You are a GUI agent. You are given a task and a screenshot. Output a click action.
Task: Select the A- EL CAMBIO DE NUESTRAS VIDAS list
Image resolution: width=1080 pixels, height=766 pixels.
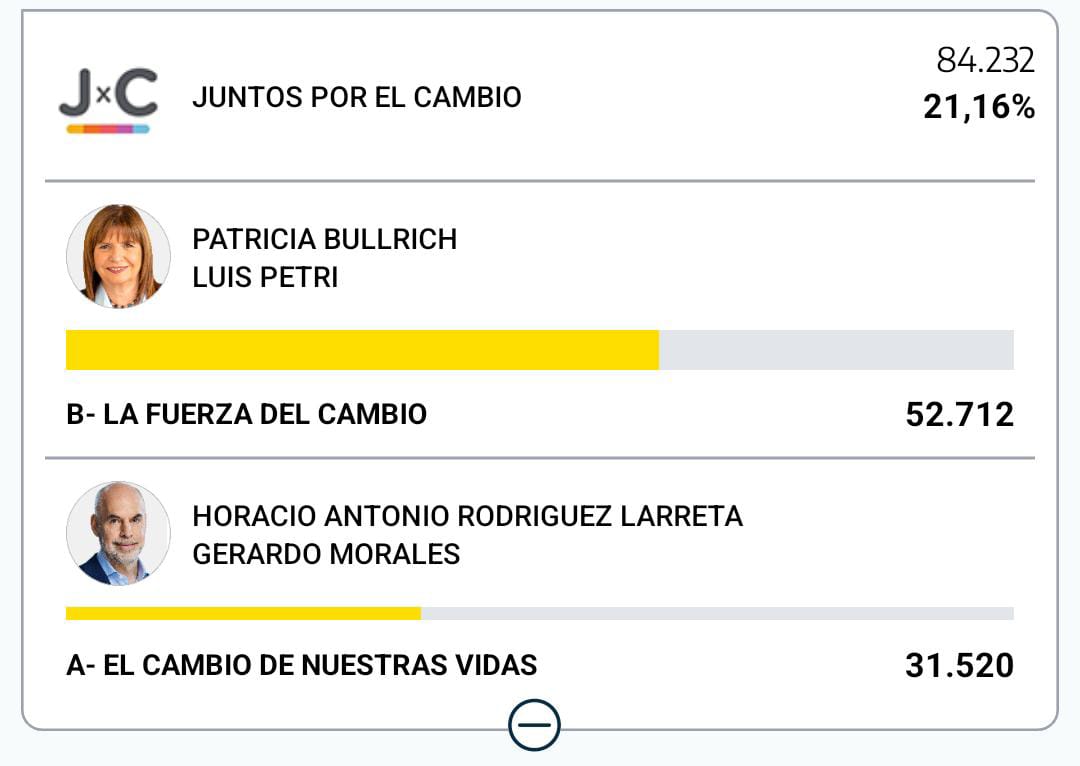pos(301,664)
